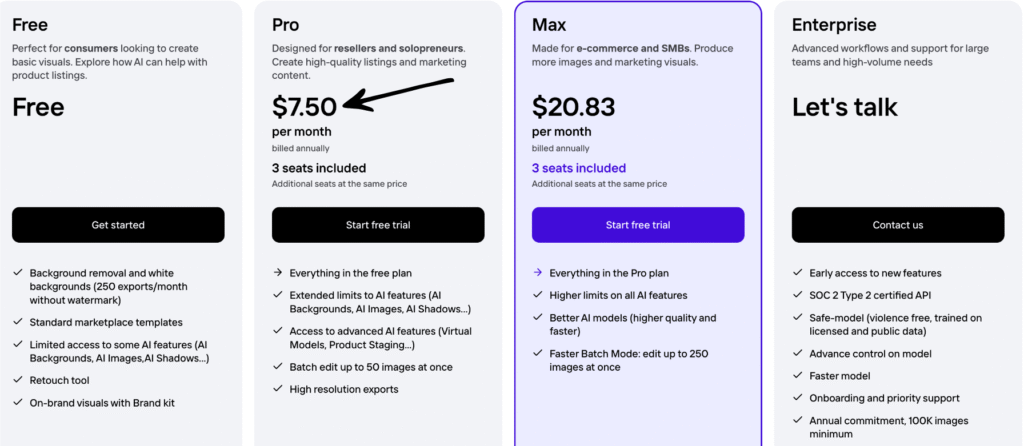Image resolution: width=1024 pixels, height=446 pixels.
Task: Click arrow icon beside Everything in the free plan
Action: pyautogui.click(x=277, y=273)
